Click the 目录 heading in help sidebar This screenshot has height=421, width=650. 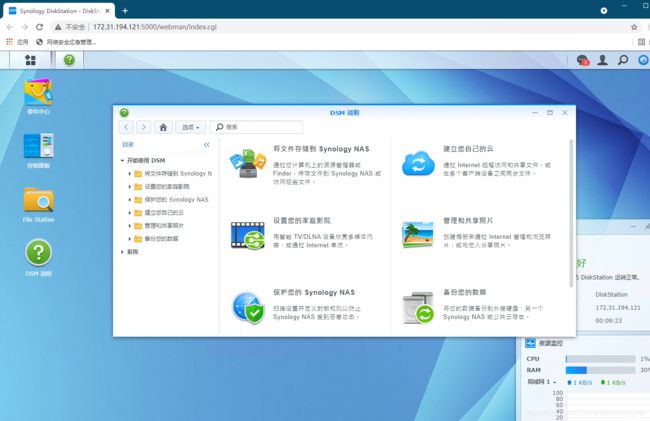pos(128,145)
